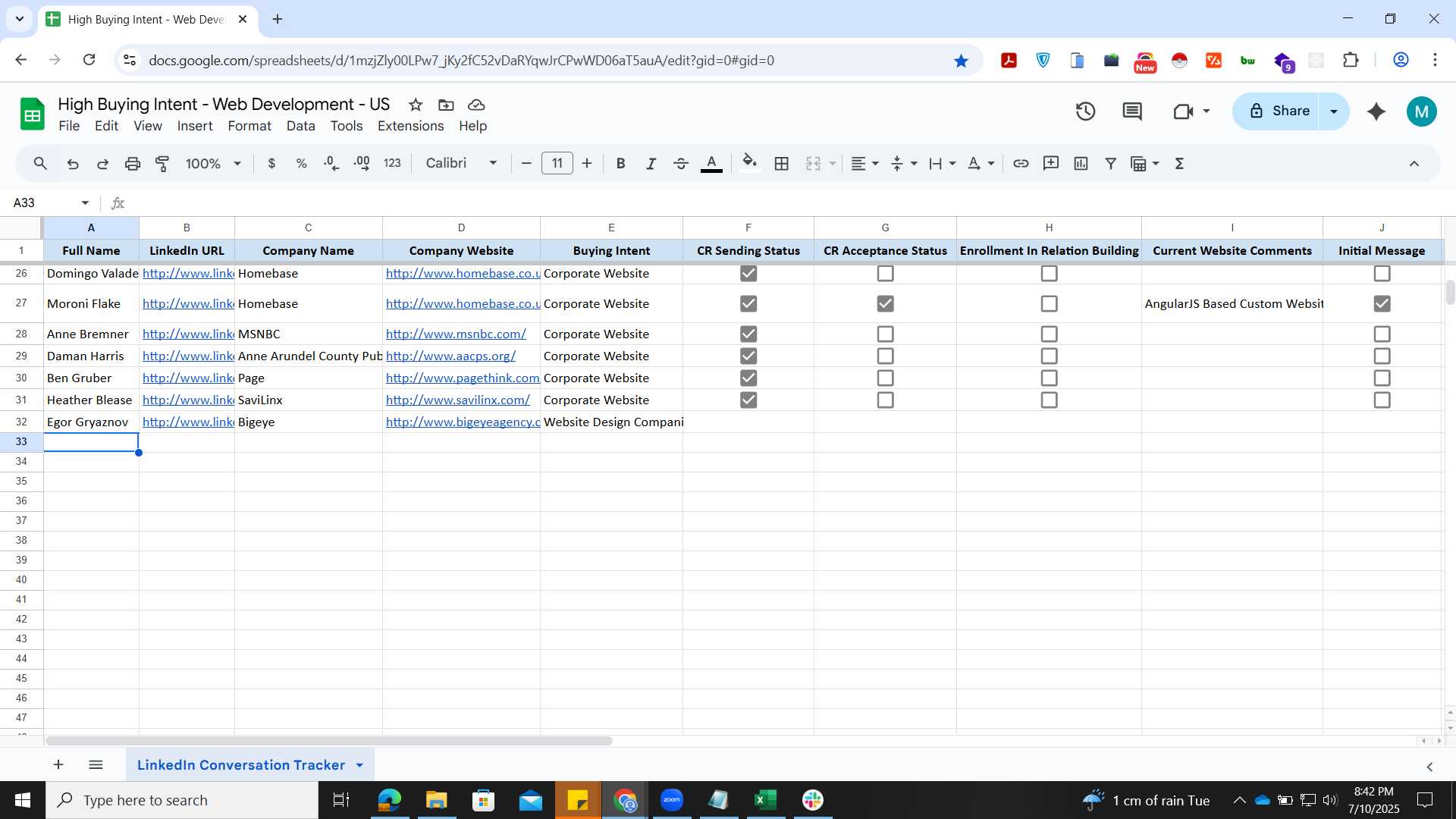Open the Extensions menu

tap(410, 126)
